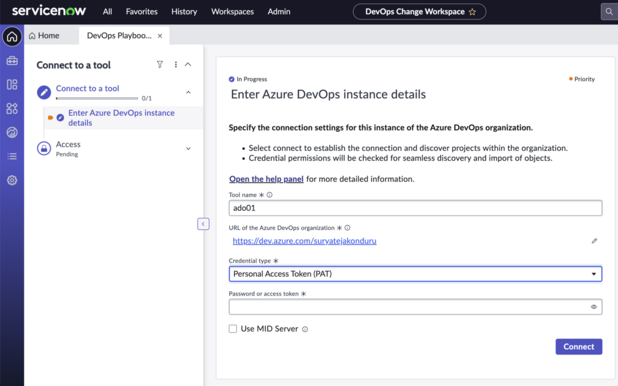This screenshot has height=386, width=618.
Task: Collapse the Connect to a tool stage
Action: pos(188,92)
